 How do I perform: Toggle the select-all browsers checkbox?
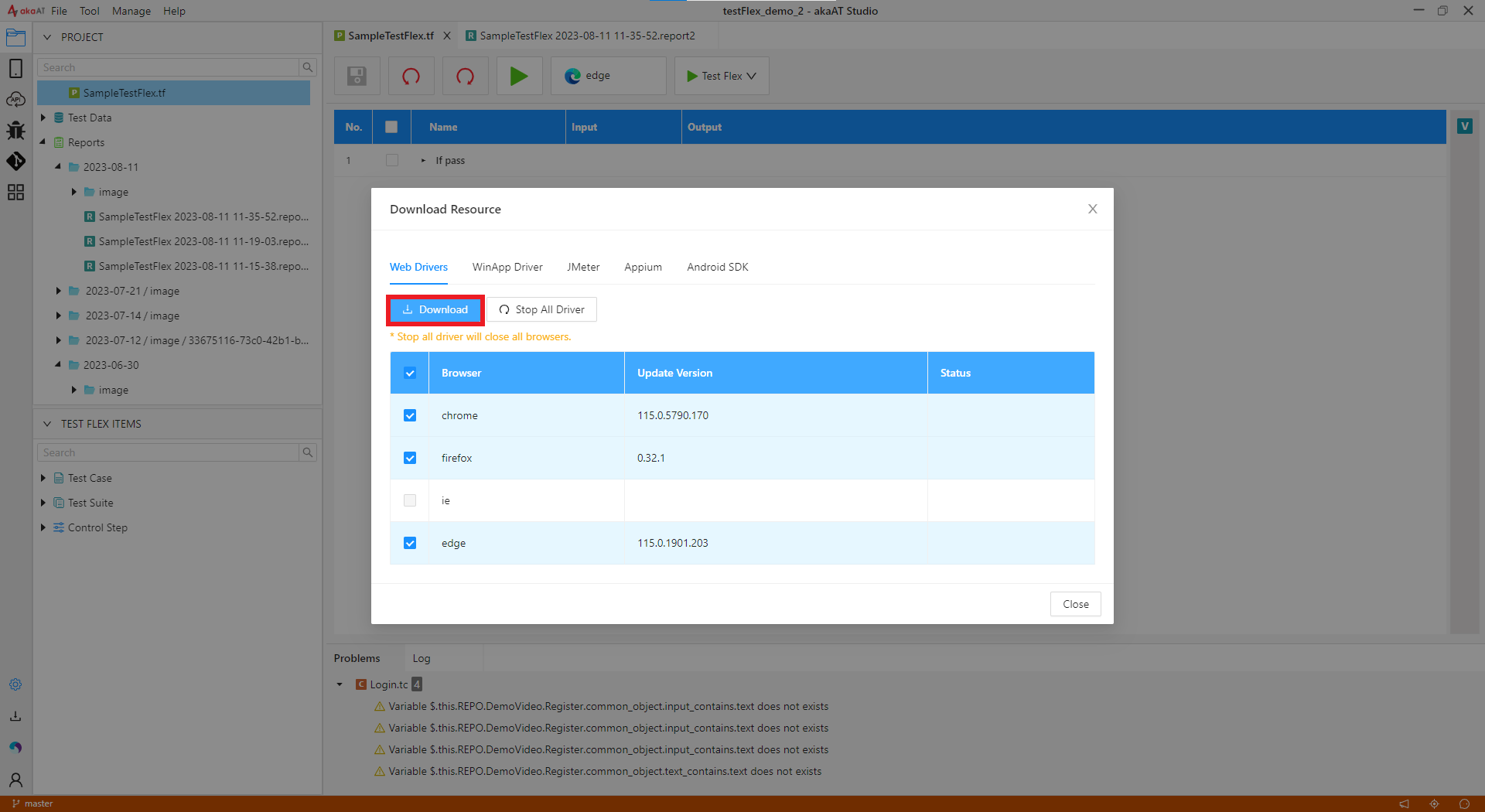[410, 373]
